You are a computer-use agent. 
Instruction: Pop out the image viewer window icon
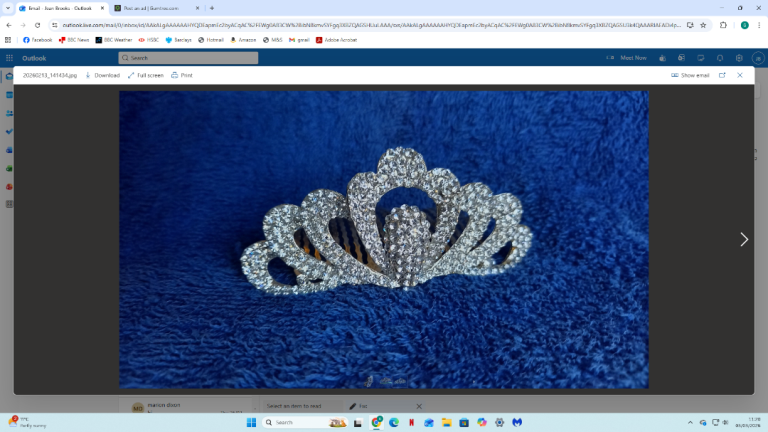point(722,75)
